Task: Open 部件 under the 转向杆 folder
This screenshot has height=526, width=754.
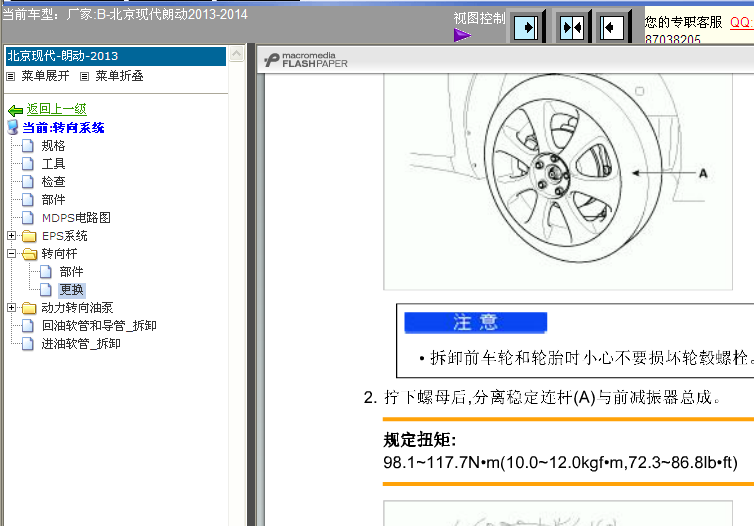Action: click(71, 272)
